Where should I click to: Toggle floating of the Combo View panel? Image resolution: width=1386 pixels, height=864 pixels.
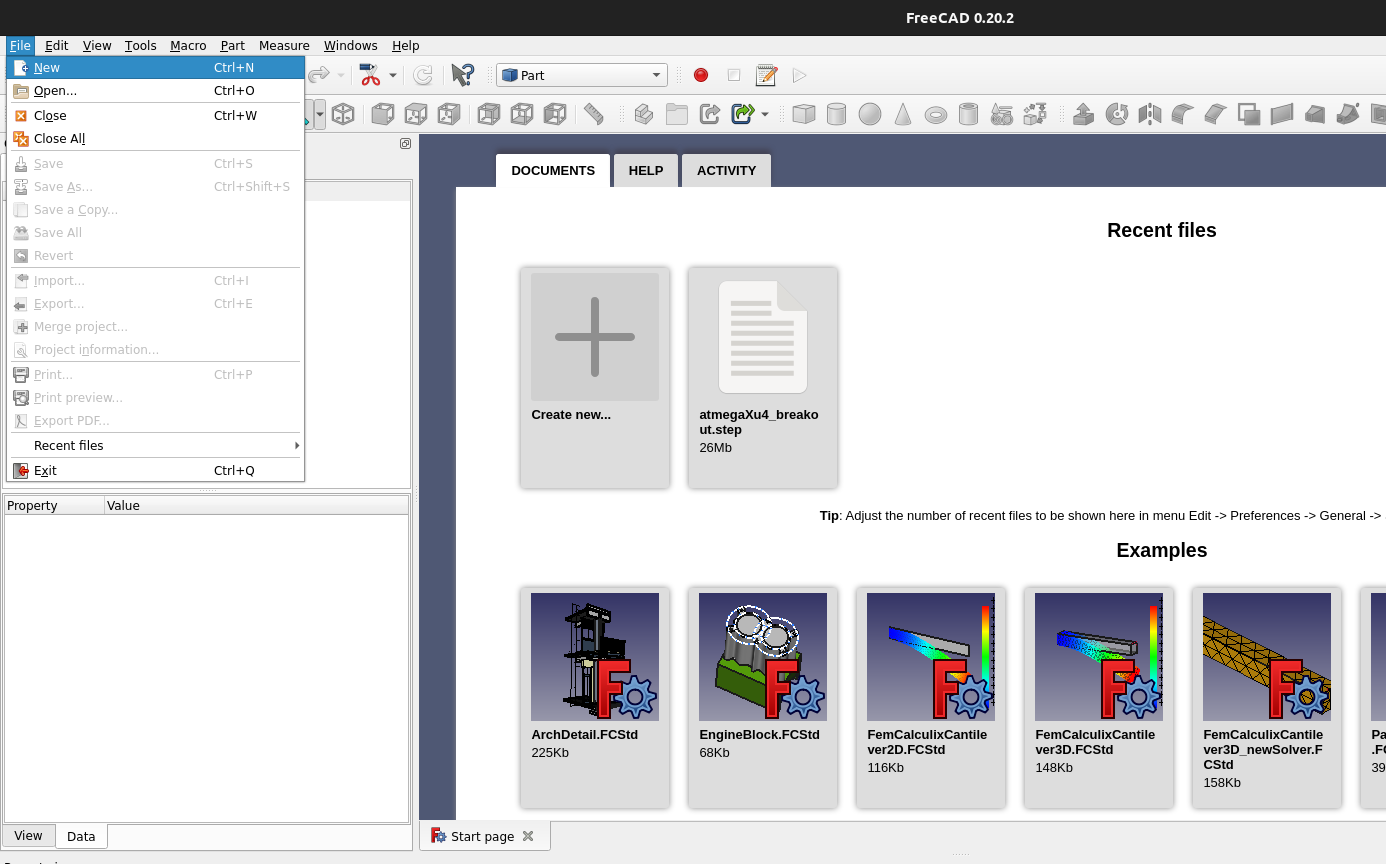(405, 143)
